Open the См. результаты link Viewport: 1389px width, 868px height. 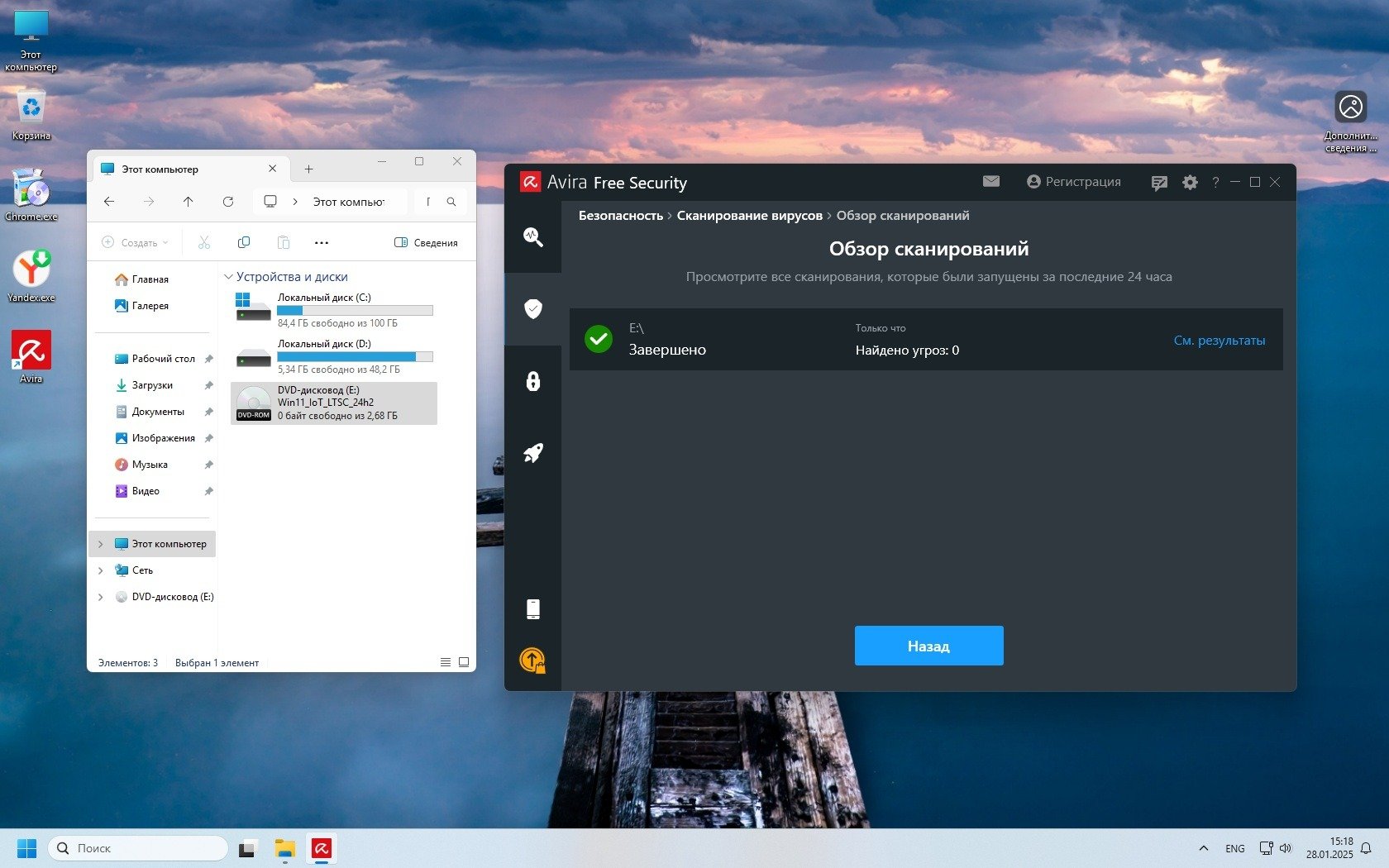1219,341
